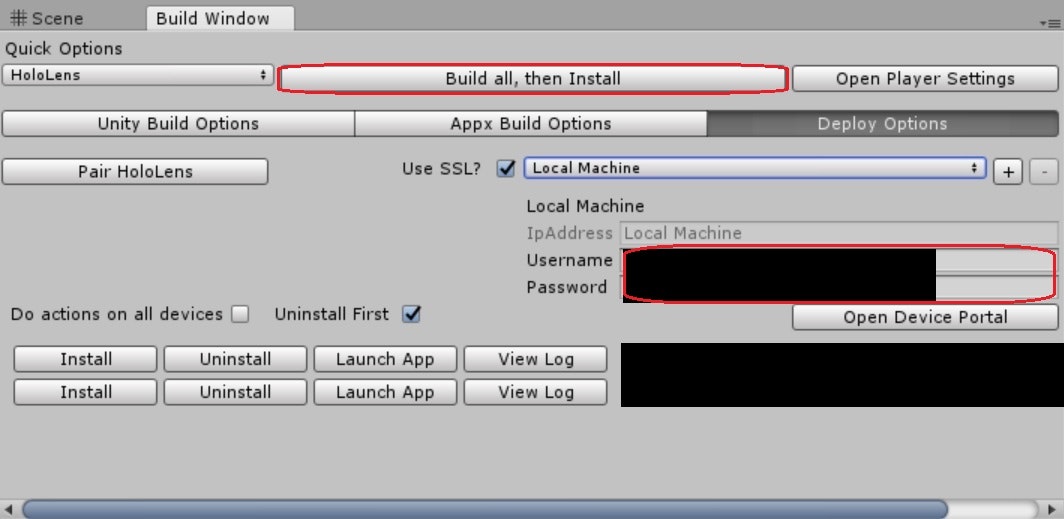Click Uninstall in the second row
The height and width of the screenshot is (519, 1064).
tap(235, 392)
